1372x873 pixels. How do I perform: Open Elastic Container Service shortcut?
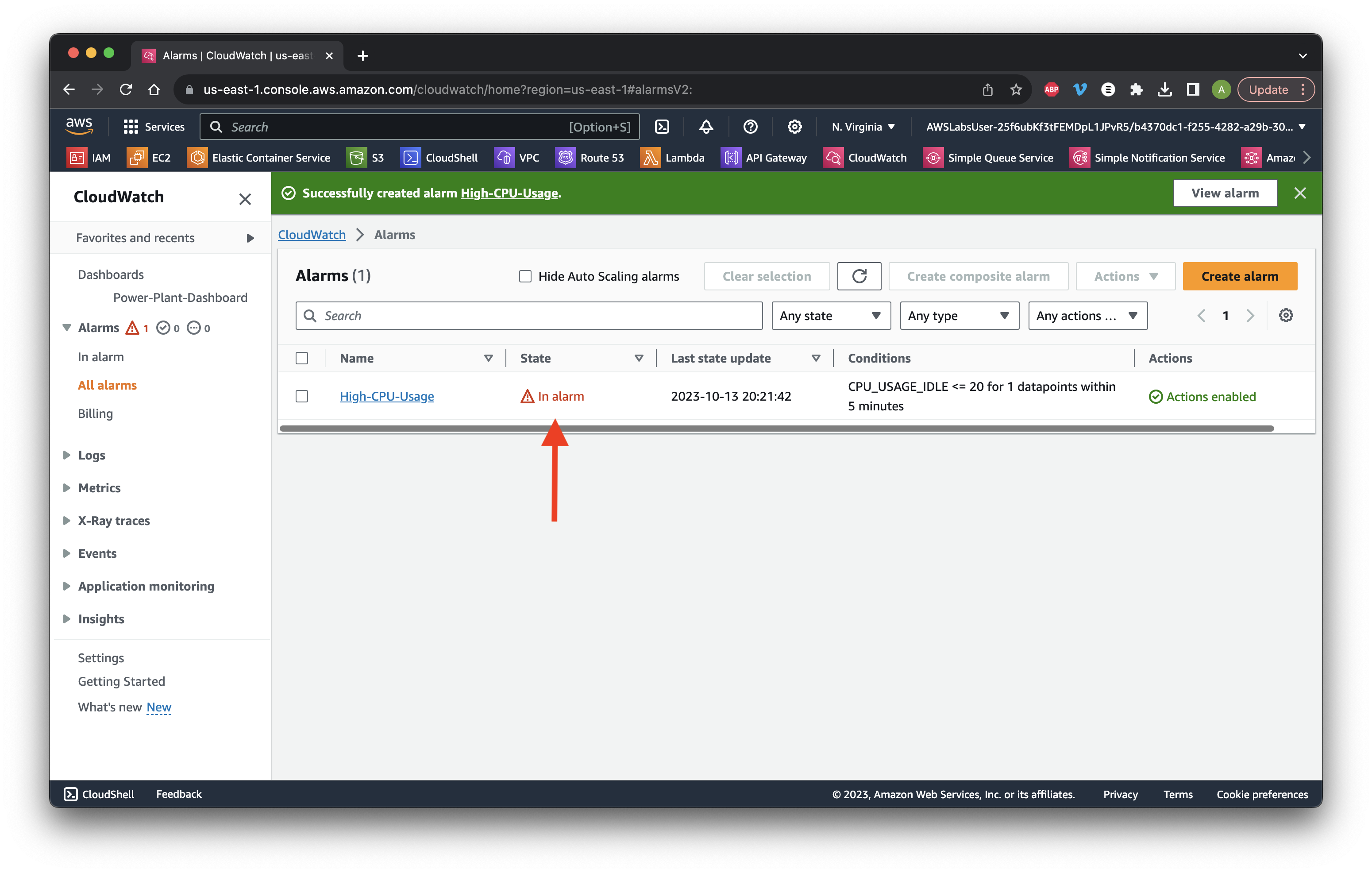[259, 158]
